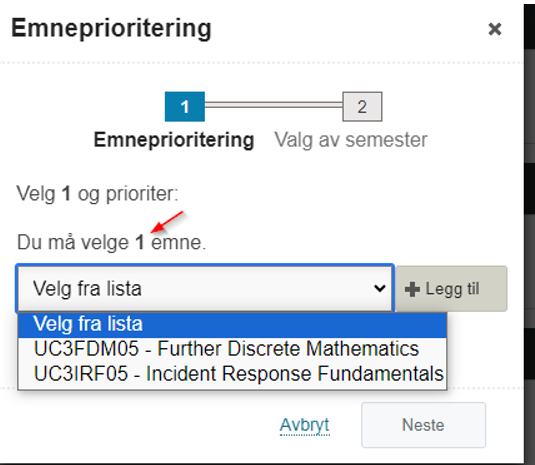Click dark page backdrop beside the dialog
This screenshot has height=465, width=535.
tap(530, 232)
